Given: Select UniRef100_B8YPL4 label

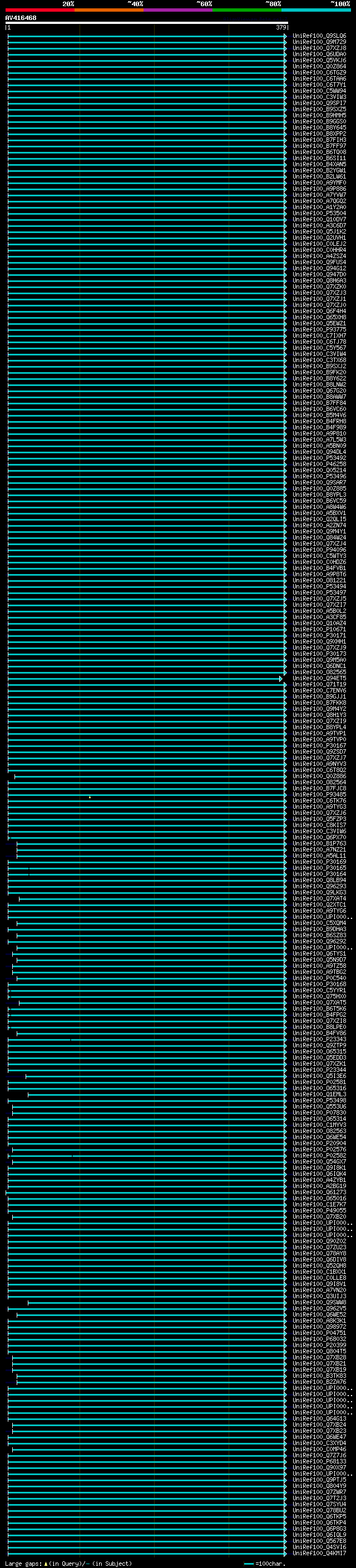Looking at the screenshot, I should tap(319, 728).
